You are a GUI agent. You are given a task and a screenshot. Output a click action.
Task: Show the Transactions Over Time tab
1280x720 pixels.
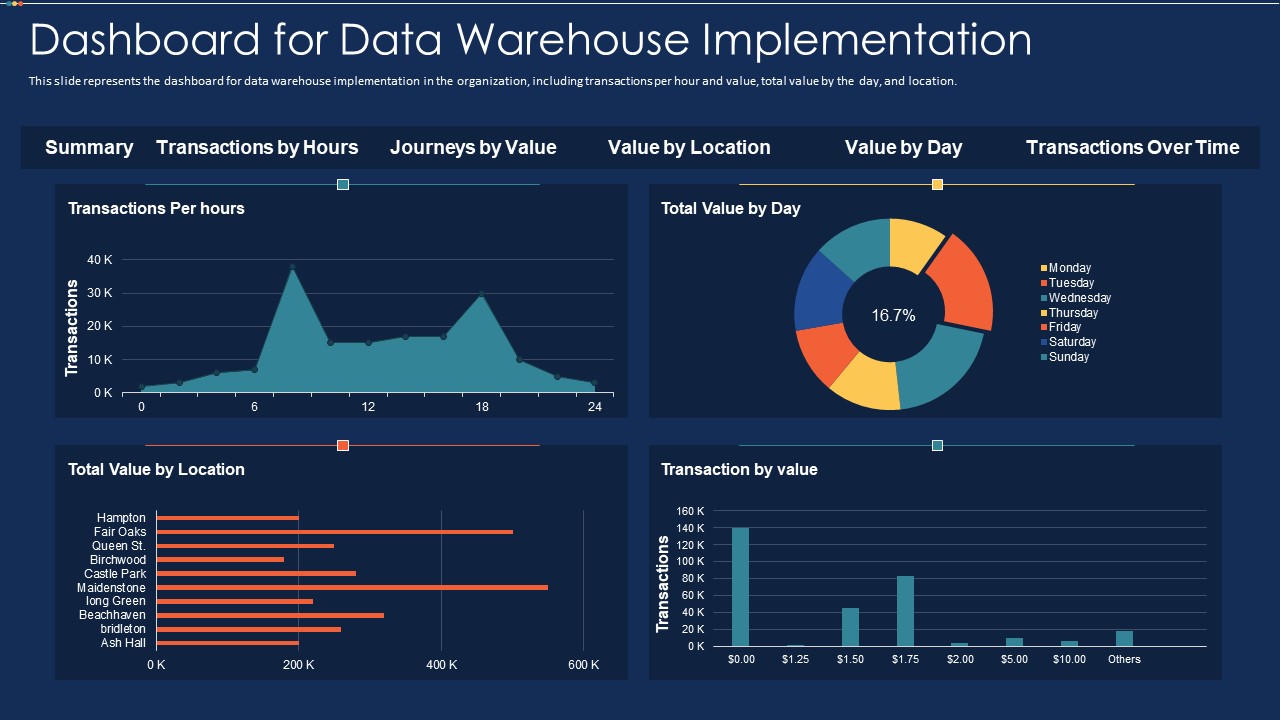1132,147
